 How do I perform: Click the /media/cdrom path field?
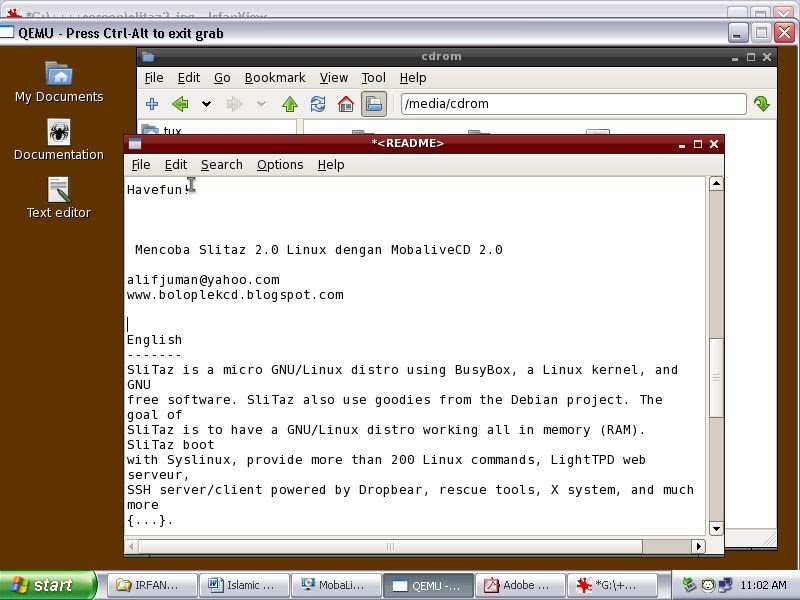[x=573, y=104]
